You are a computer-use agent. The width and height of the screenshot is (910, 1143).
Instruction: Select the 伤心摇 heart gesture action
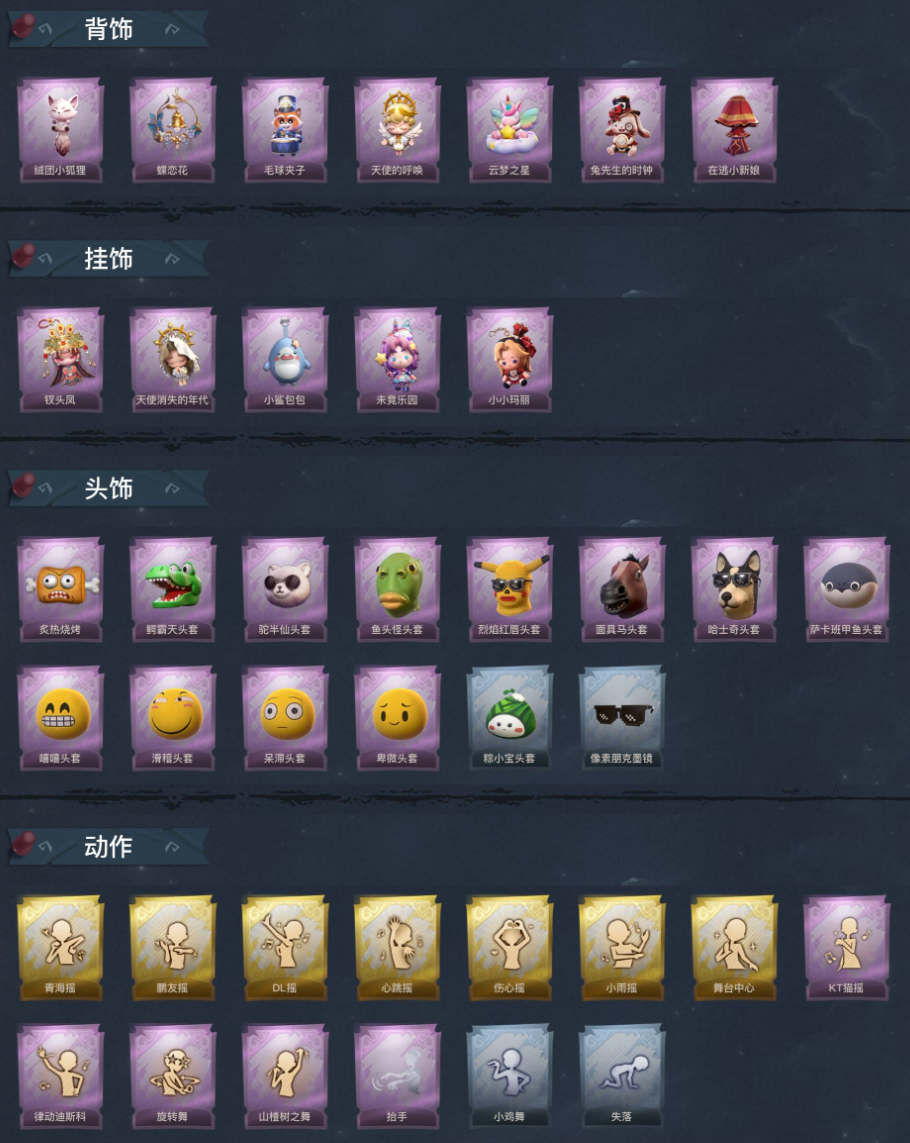[x=510, y=948]
